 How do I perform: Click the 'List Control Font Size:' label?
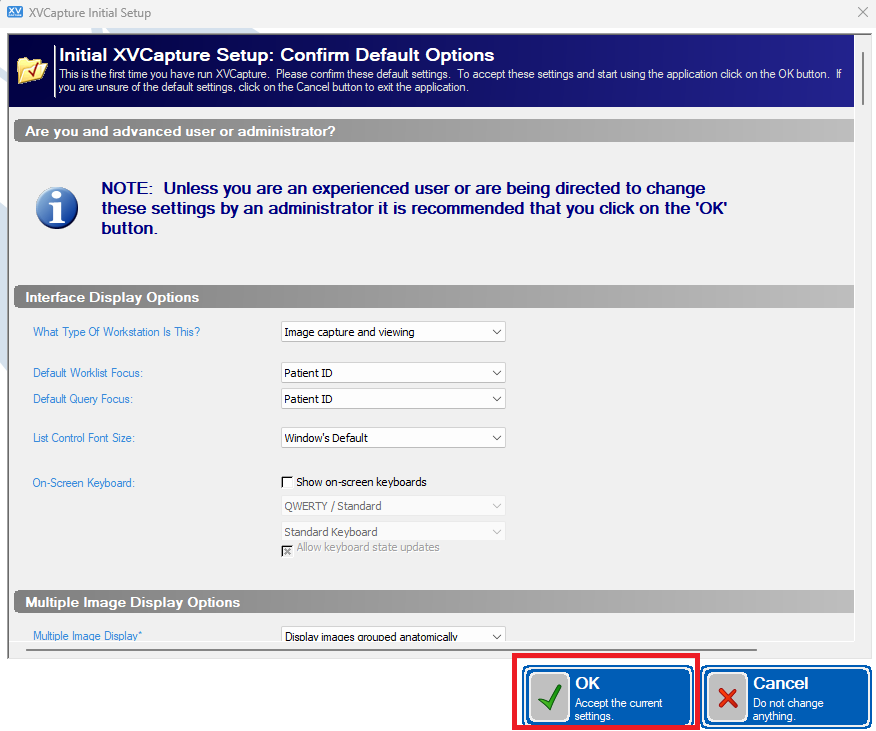84,438
